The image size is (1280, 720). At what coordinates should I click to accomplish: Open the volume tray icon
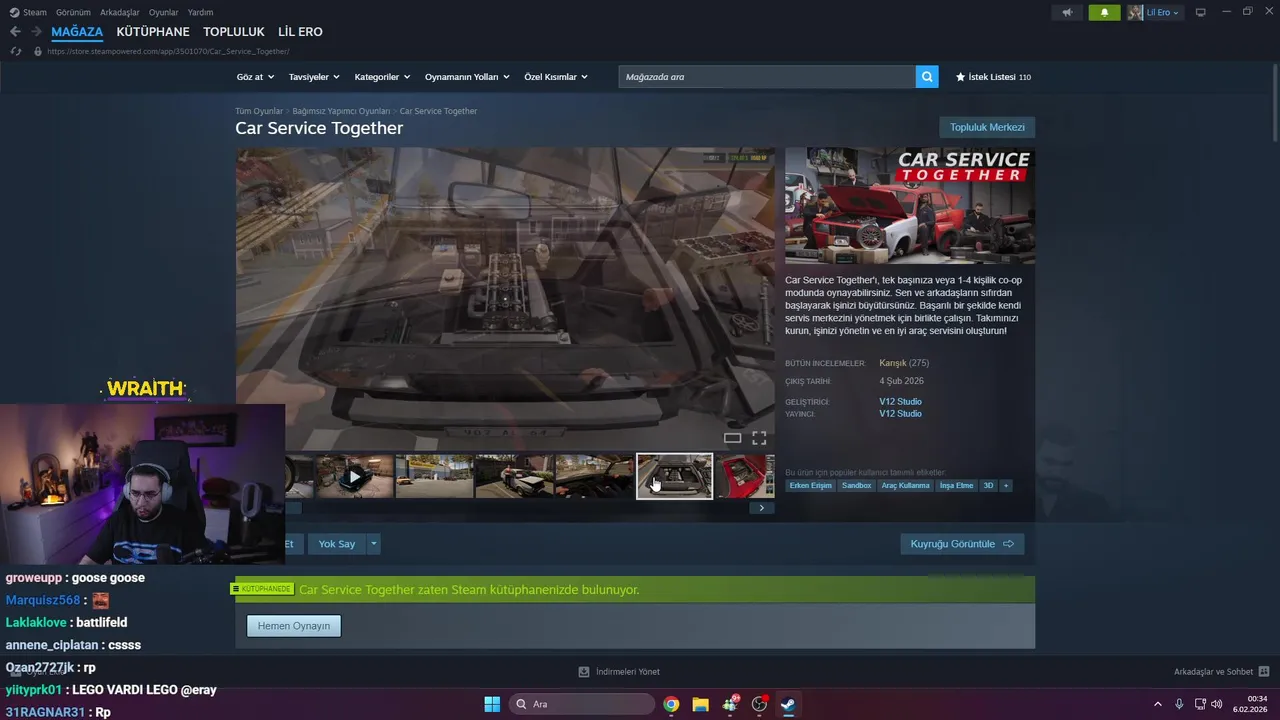tap(1217, 704)
